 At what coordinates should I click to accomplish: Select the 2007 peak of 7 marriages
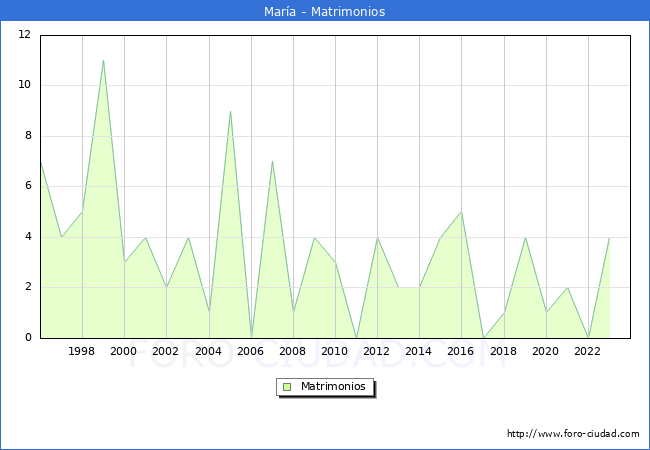point(272,161)
